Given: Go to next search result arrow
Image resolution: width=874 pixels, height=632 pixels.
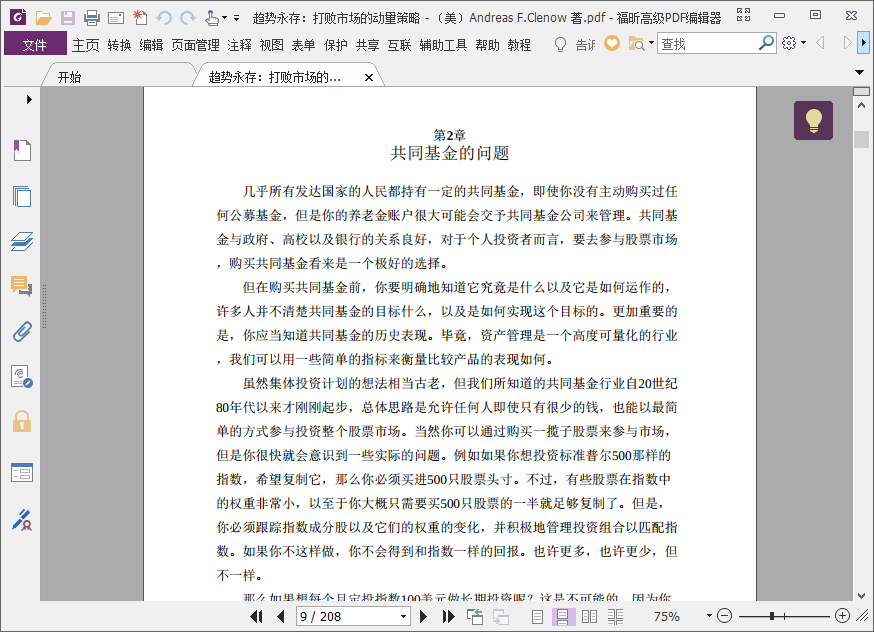Looking at the screenshot, I should pyautogui.click(x=847, y=42).
